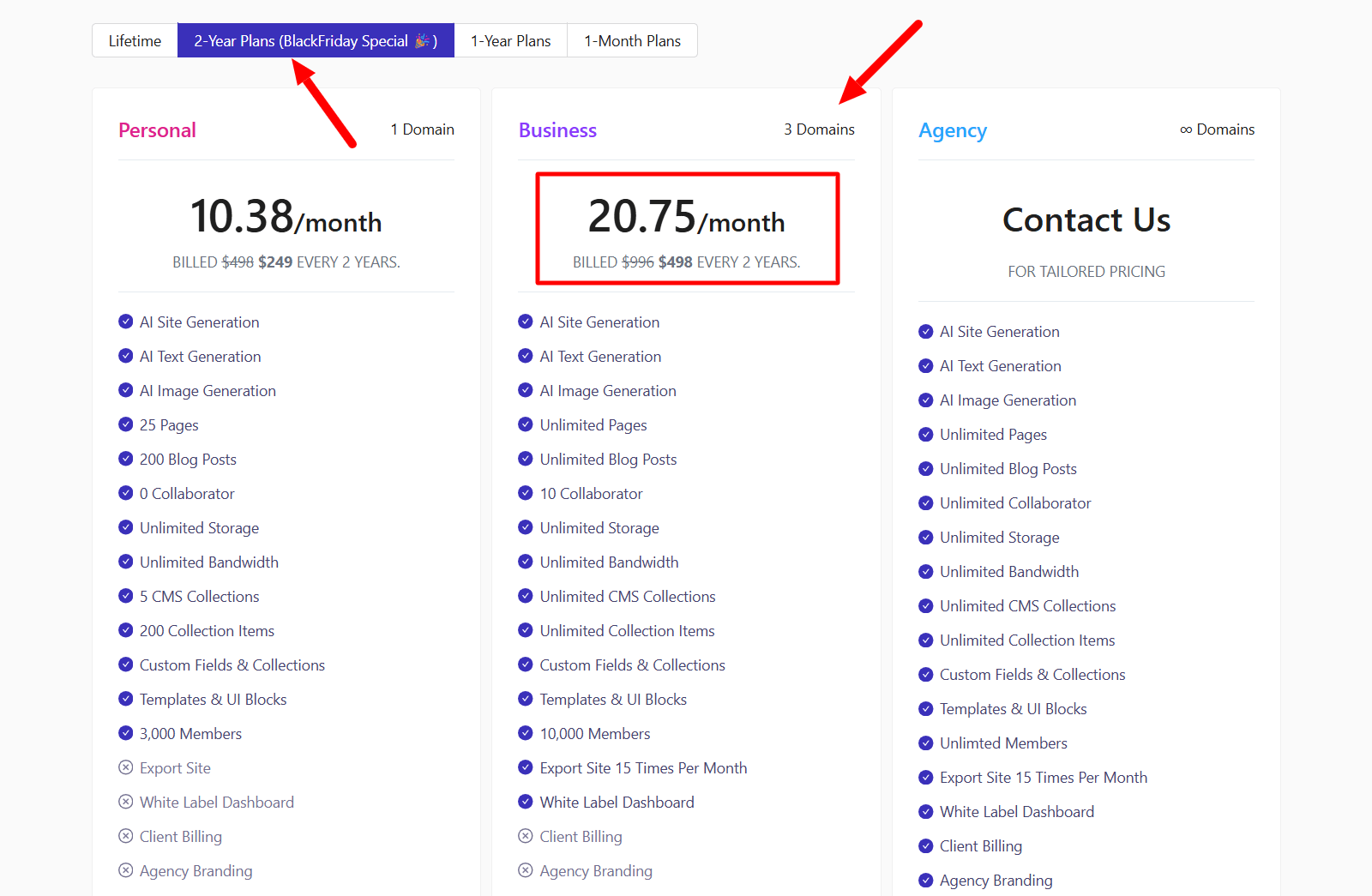
Task: Click checkmark icon beside Personal AI Site Generation
Action: (126, 322)
